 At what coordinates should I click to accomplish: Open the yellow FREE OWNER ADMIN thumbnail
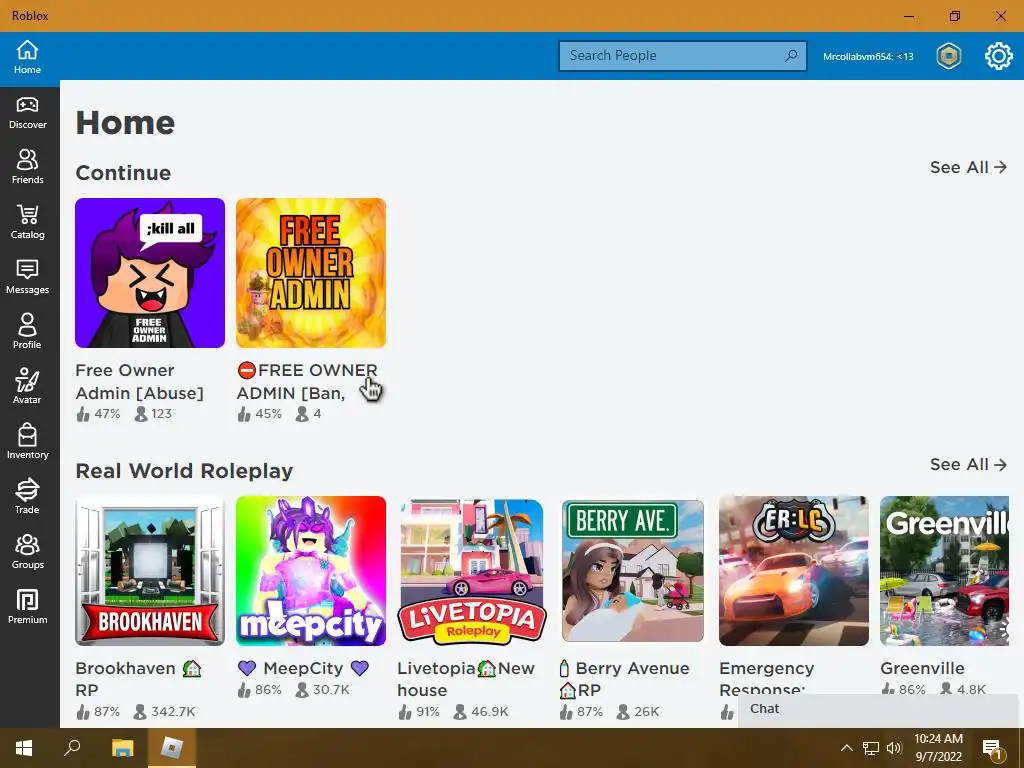(311, 273)
